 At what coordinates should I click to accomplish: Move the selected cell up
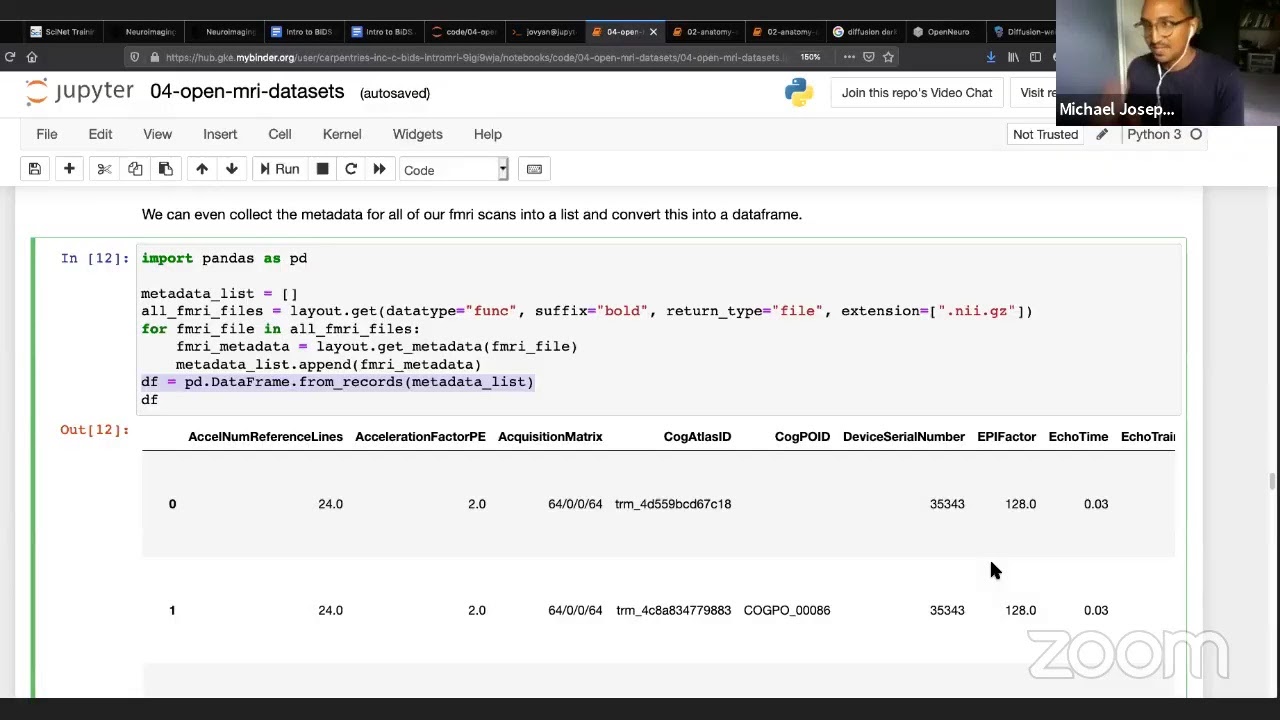(x=201, y=169)
